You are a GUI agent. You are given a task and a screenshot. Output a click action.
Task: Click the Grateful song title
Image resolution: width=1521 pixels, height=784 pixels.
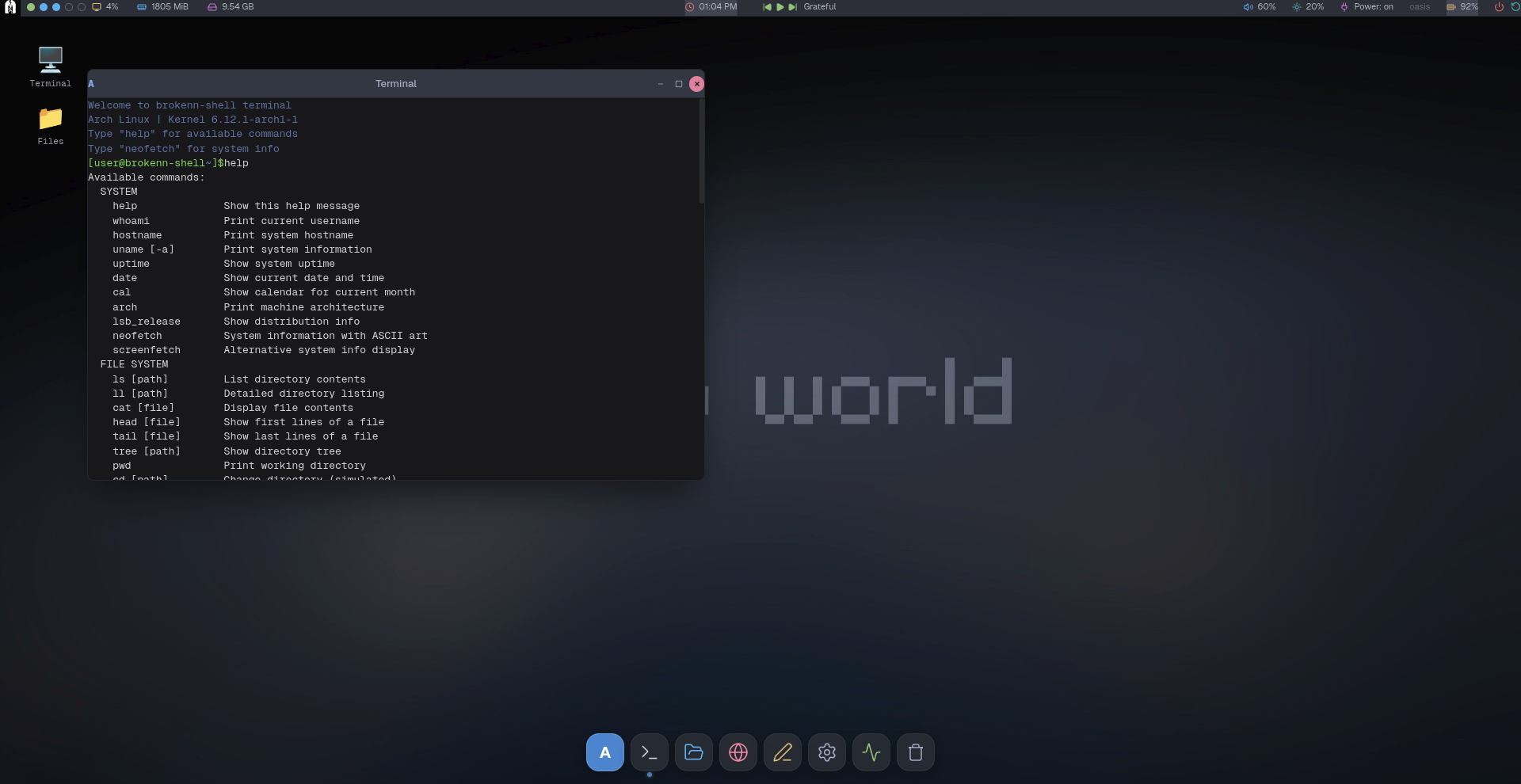coord(820,7)
